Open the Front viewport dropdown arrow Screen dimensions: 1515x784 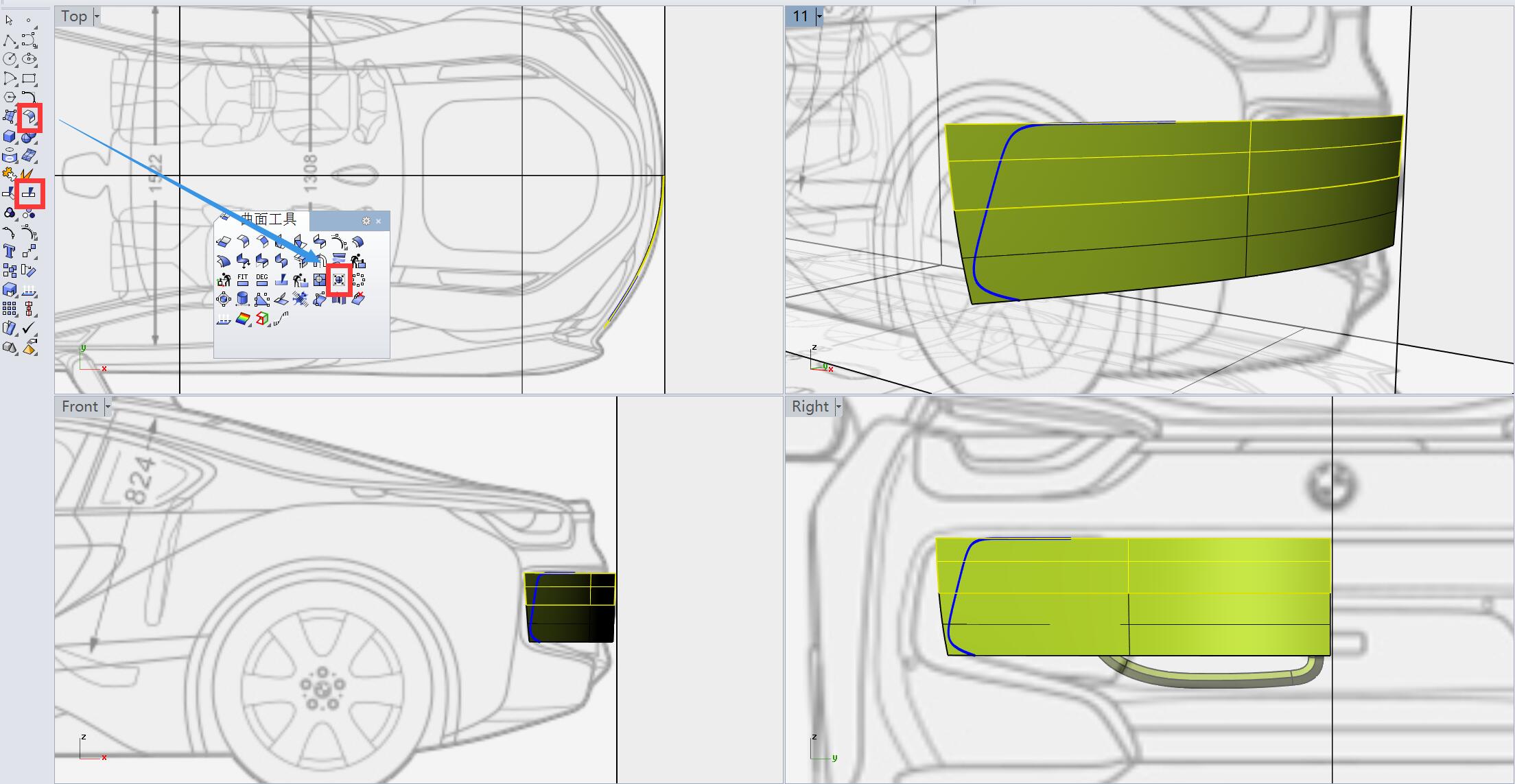107,407
